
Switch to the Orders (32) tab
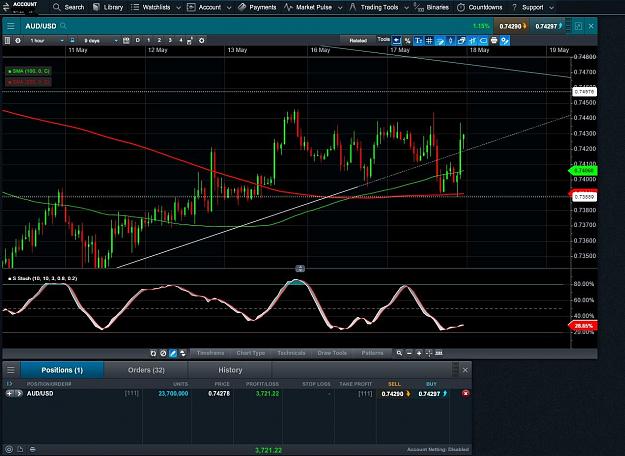[x=146, y=370]
